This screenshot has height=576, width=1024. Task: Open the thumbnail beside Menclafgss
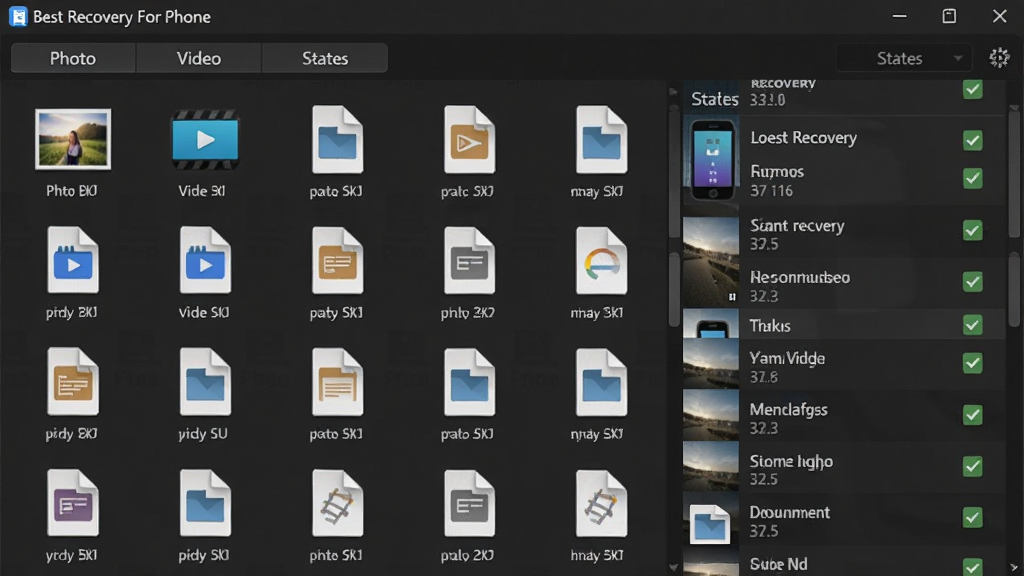coord(711,415)
